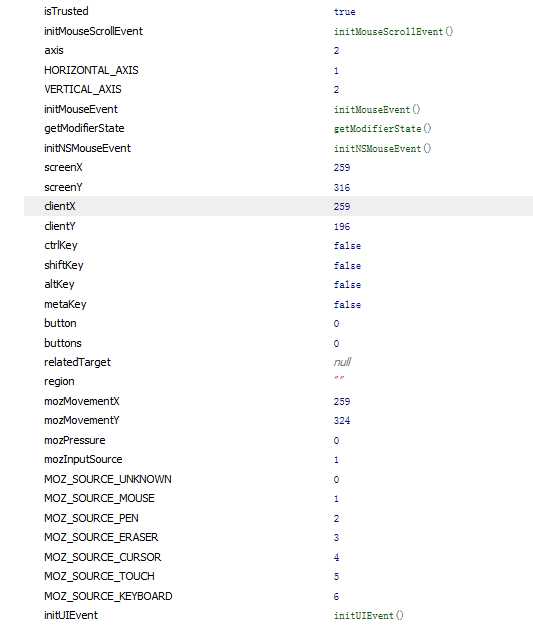Select the relatedTarget property name
Screen dimensions: 533x627
click(x=78, y=362)
